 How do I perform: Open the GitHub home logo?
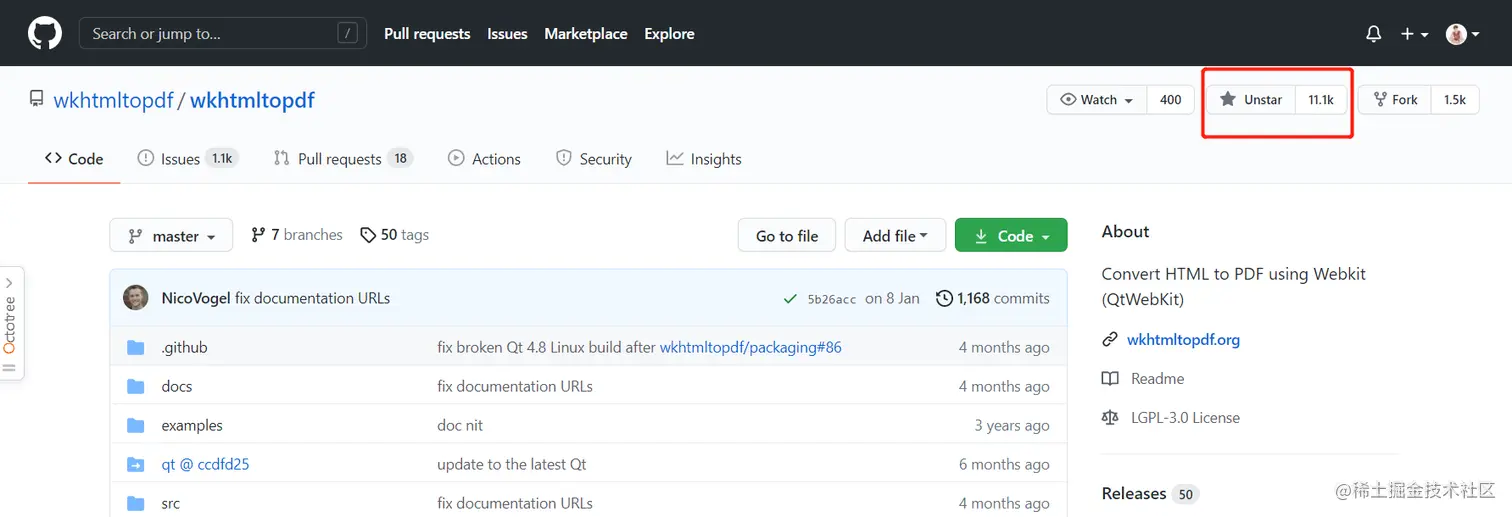[44, 33]
